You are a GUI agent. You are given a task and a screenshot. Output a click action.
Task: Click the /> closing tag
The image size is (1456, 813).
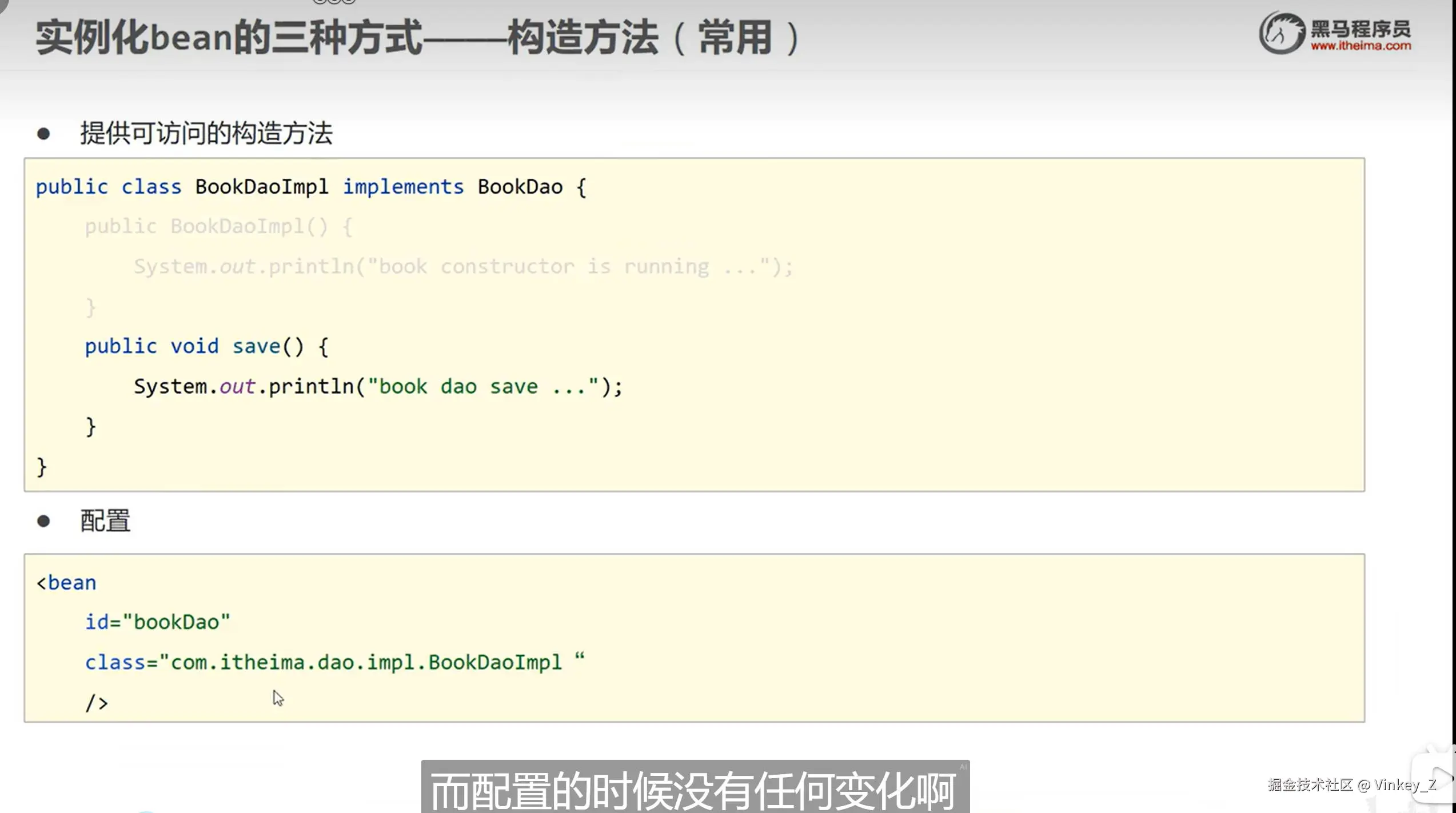pyautogui.click(x=96, y=703)
